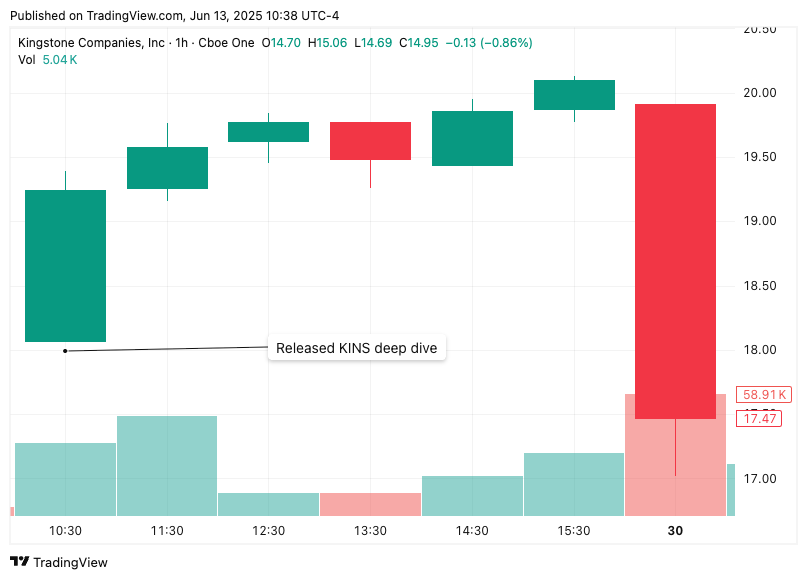Click the close value C14.95

(419, 43)
